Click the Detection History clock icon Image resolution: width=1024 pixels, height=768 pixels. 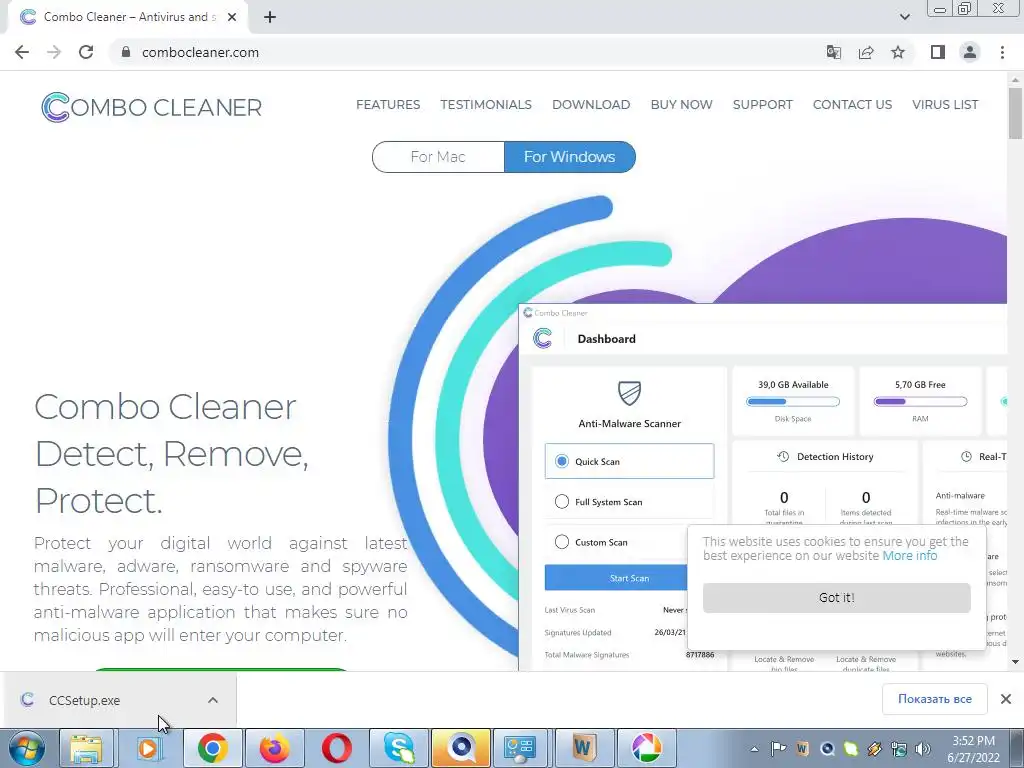click(783, 456)
